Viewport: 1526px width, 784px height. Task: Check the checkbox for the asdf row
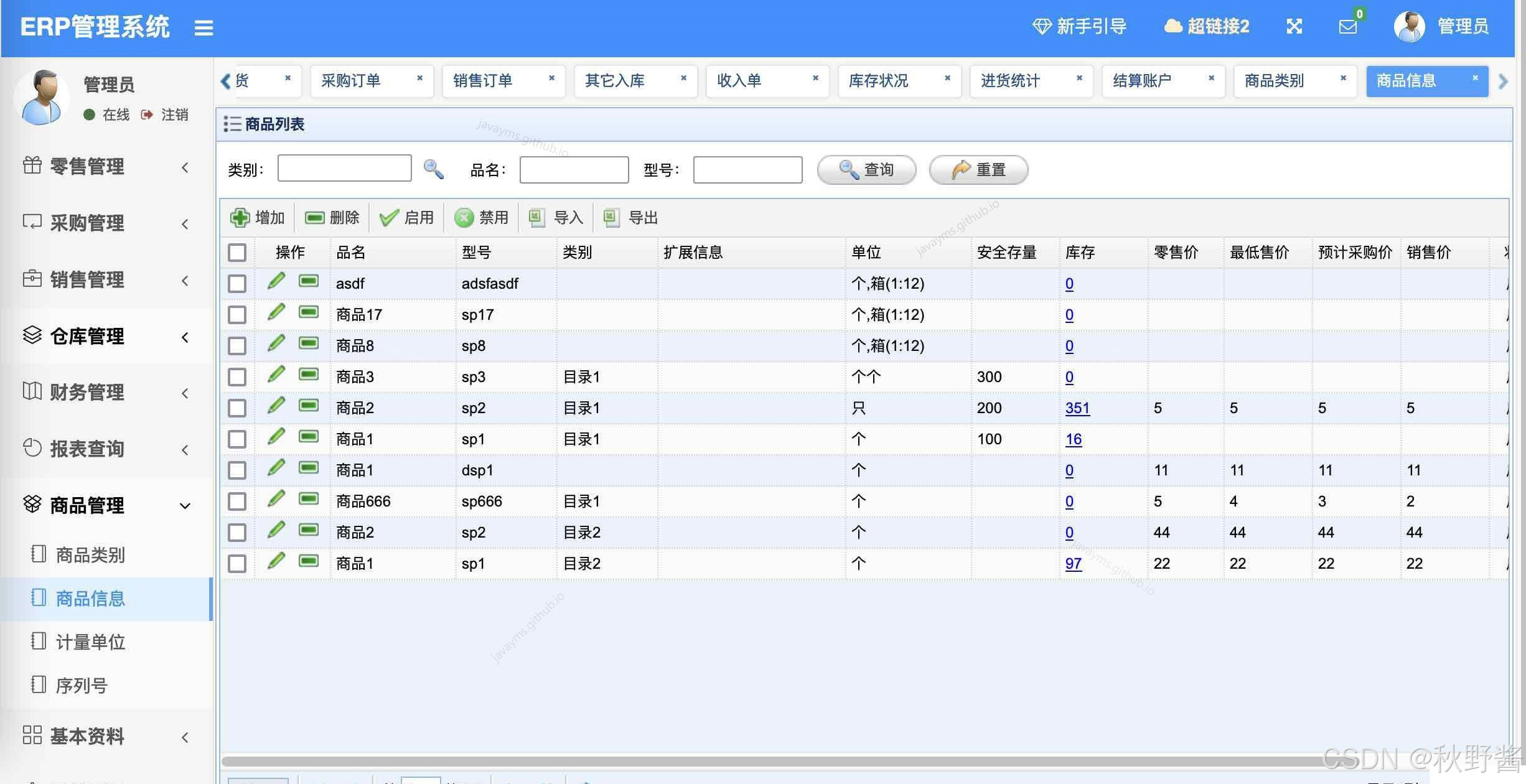237,284
